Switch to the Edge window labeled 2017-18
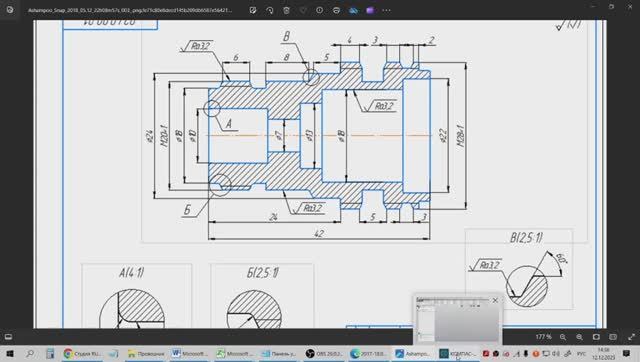Image resolution: width=640 pixels, height=362 pixels. click(369, 353)
